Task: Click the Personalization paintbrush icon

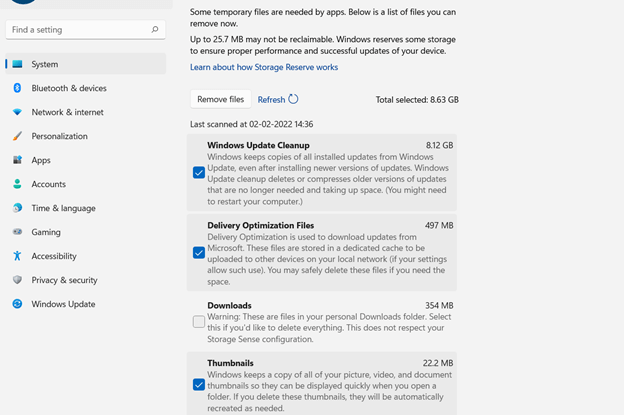Action: pos(17,136)
